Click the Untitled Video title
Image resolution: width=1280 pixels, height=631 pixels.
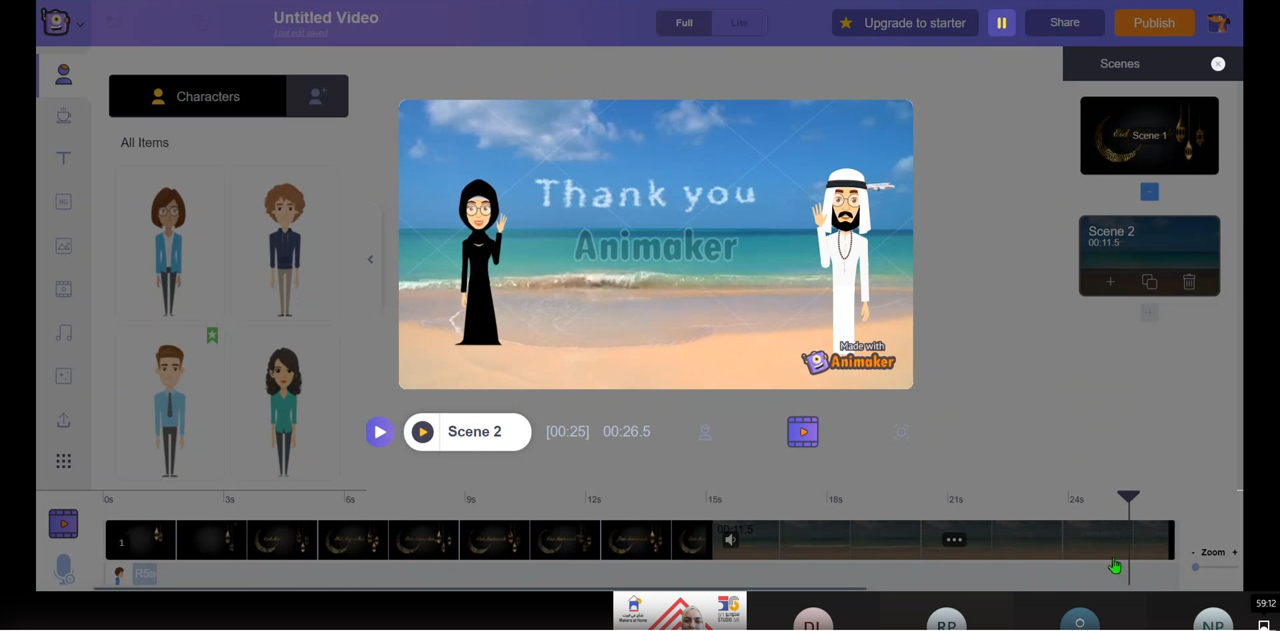tap(326, 18)
